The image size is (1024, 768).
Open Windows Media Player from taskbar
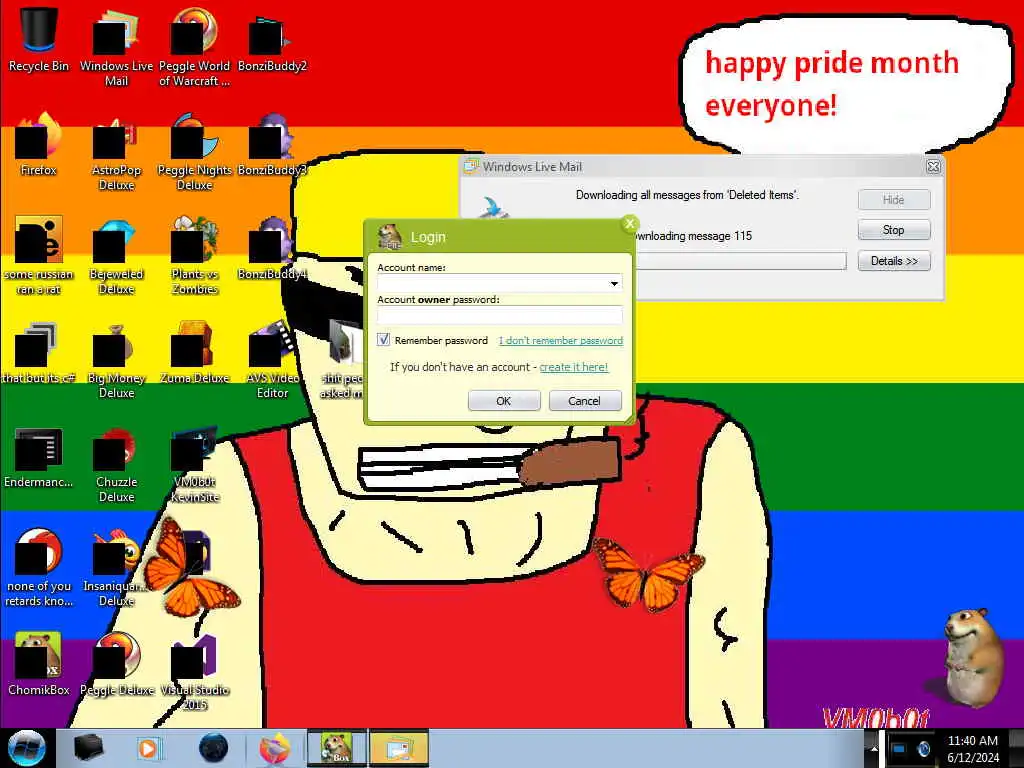coord(148,748)
